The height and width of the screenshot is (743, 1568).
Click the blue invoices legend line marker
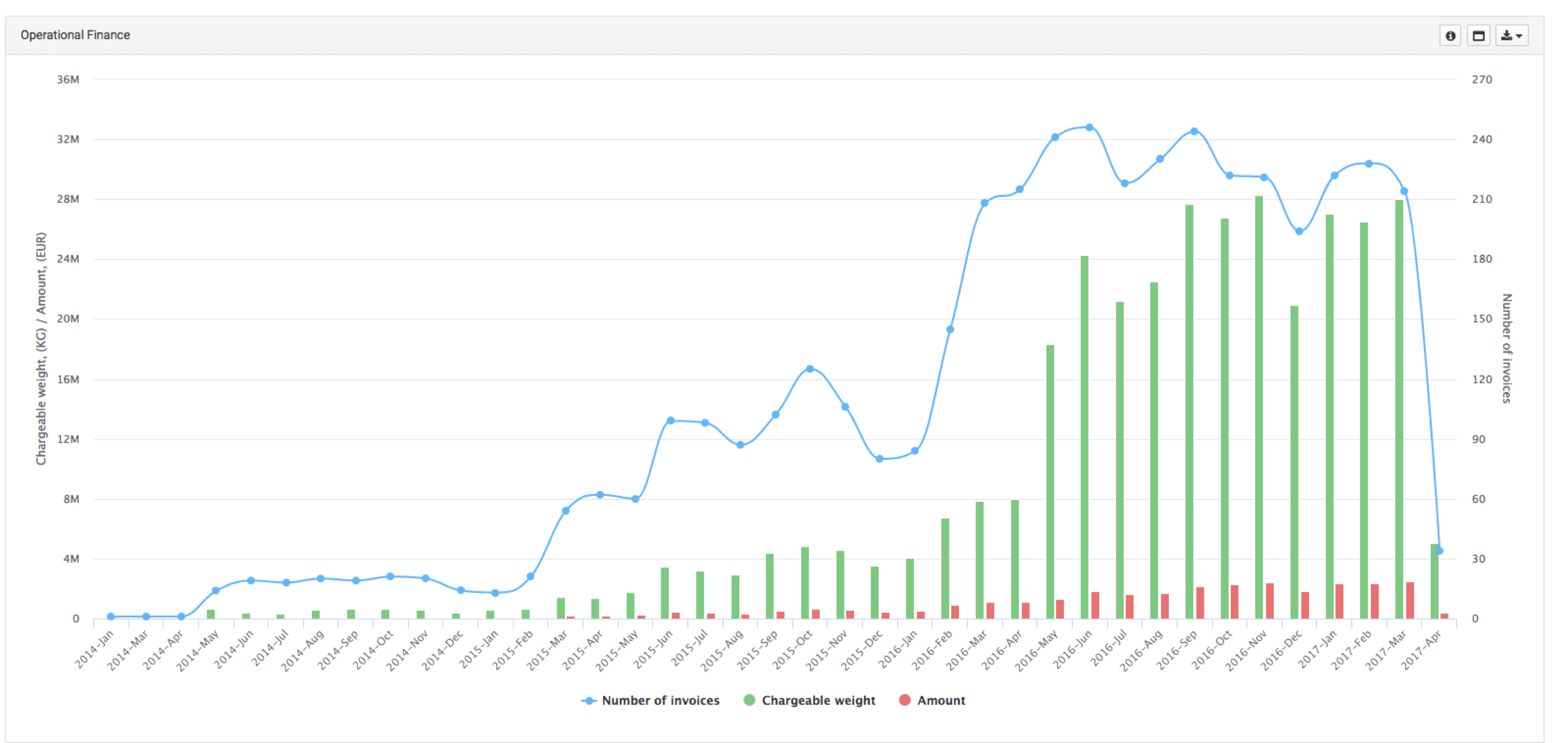[x=588, y=701]
